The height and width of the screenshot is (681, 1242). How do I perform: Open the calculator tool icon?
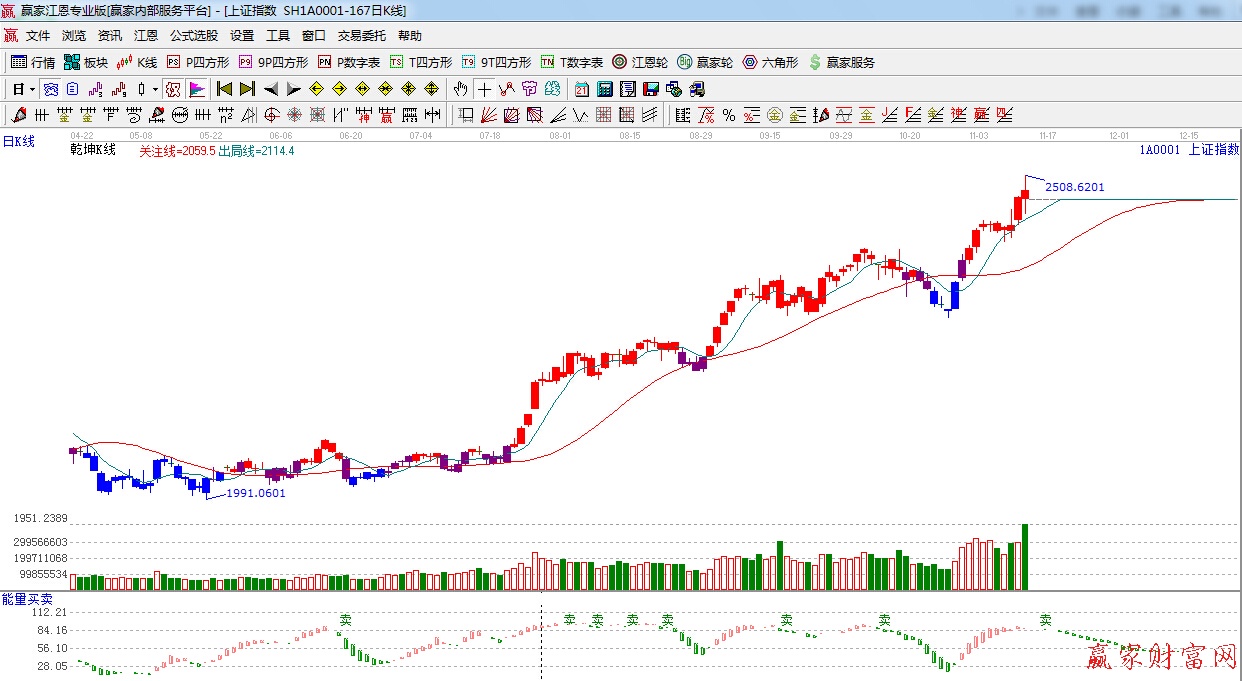coord(605,89)
